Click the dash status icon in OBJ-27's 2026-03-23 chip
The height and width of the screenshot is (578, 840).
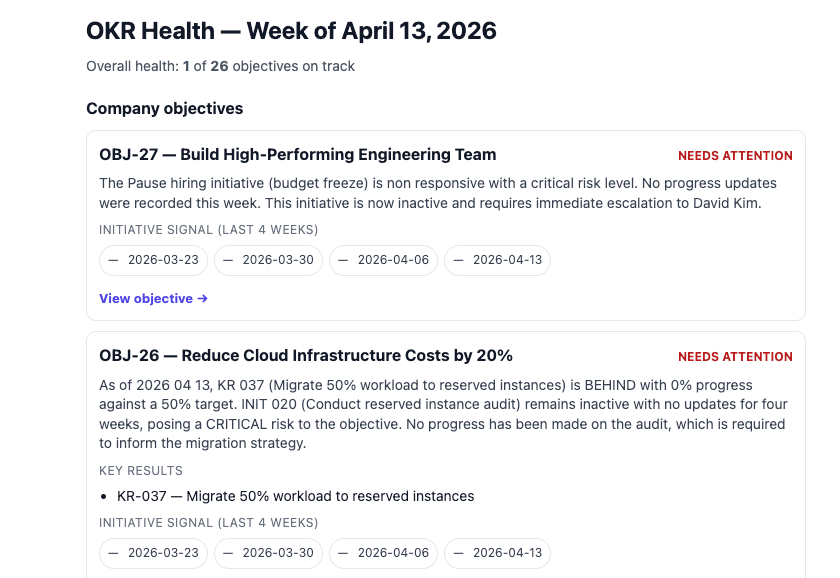coord(113,260)
